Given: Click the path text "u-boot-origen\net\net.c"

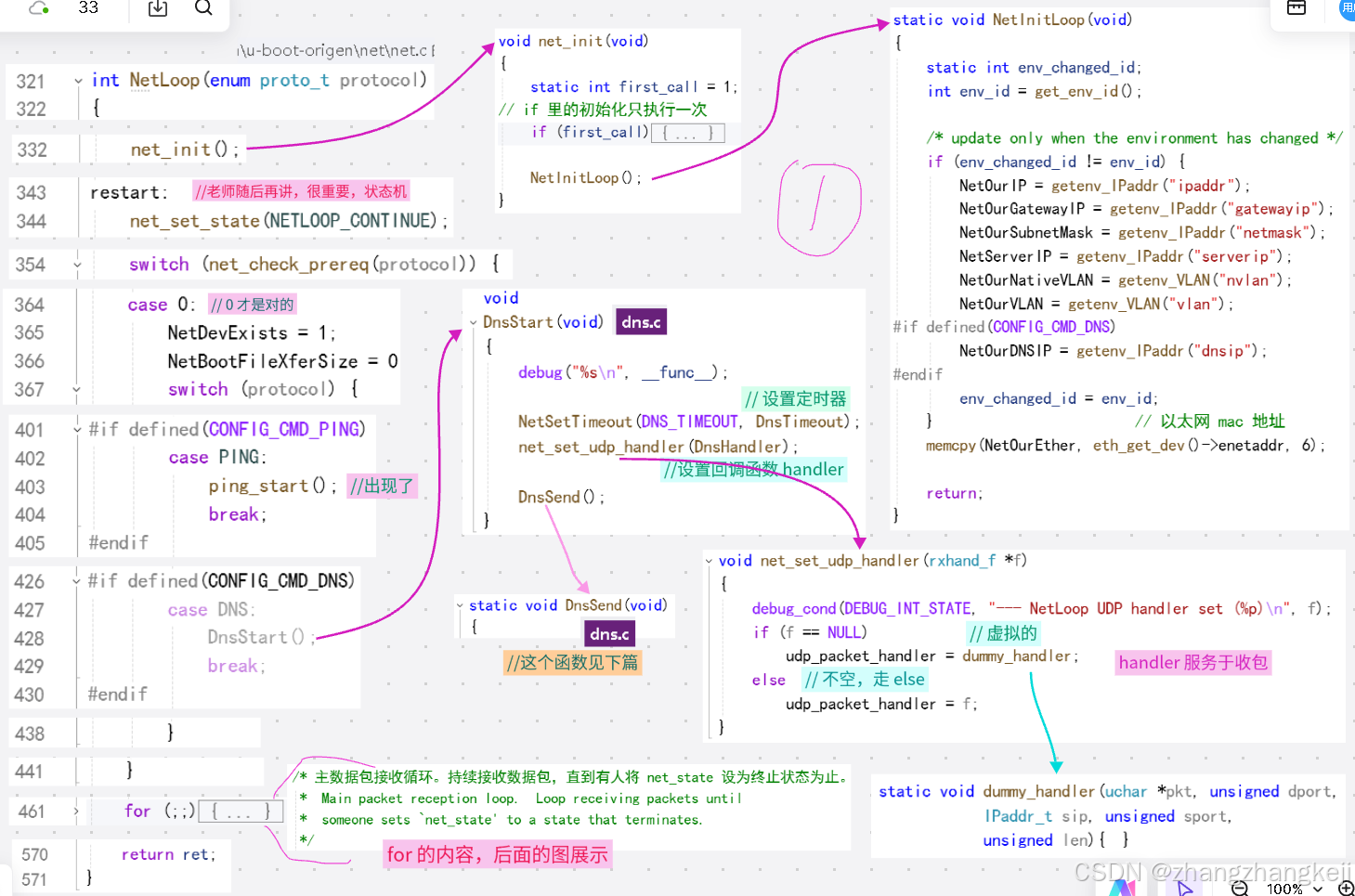Looking at the screenshot, I should 335,50.
